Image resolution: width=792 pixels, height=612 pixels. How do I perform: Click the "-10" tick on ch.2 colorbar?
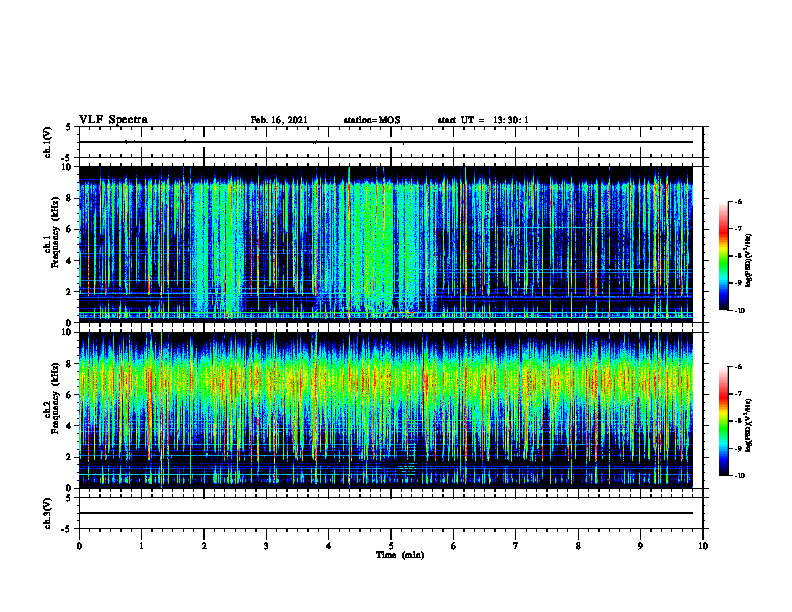(739, 476)
